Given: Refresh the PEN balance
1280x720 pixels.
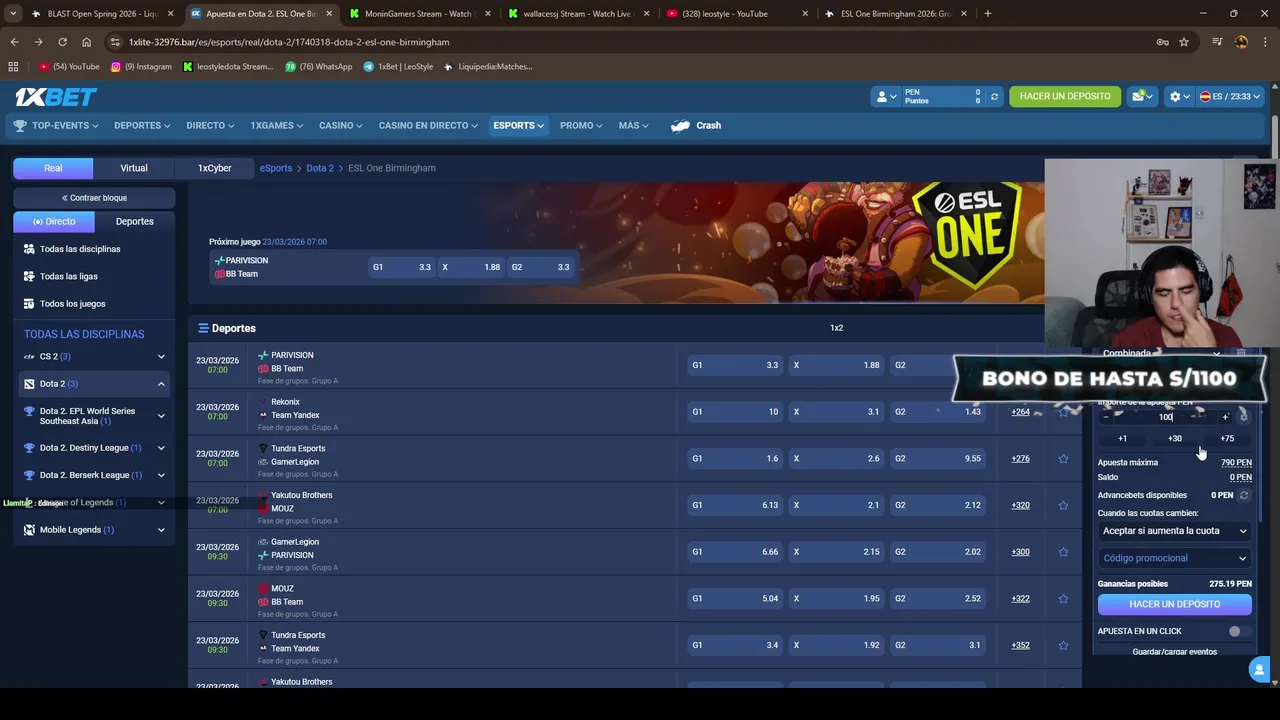Looking at the screenshot, I should [x=994, y=97].
